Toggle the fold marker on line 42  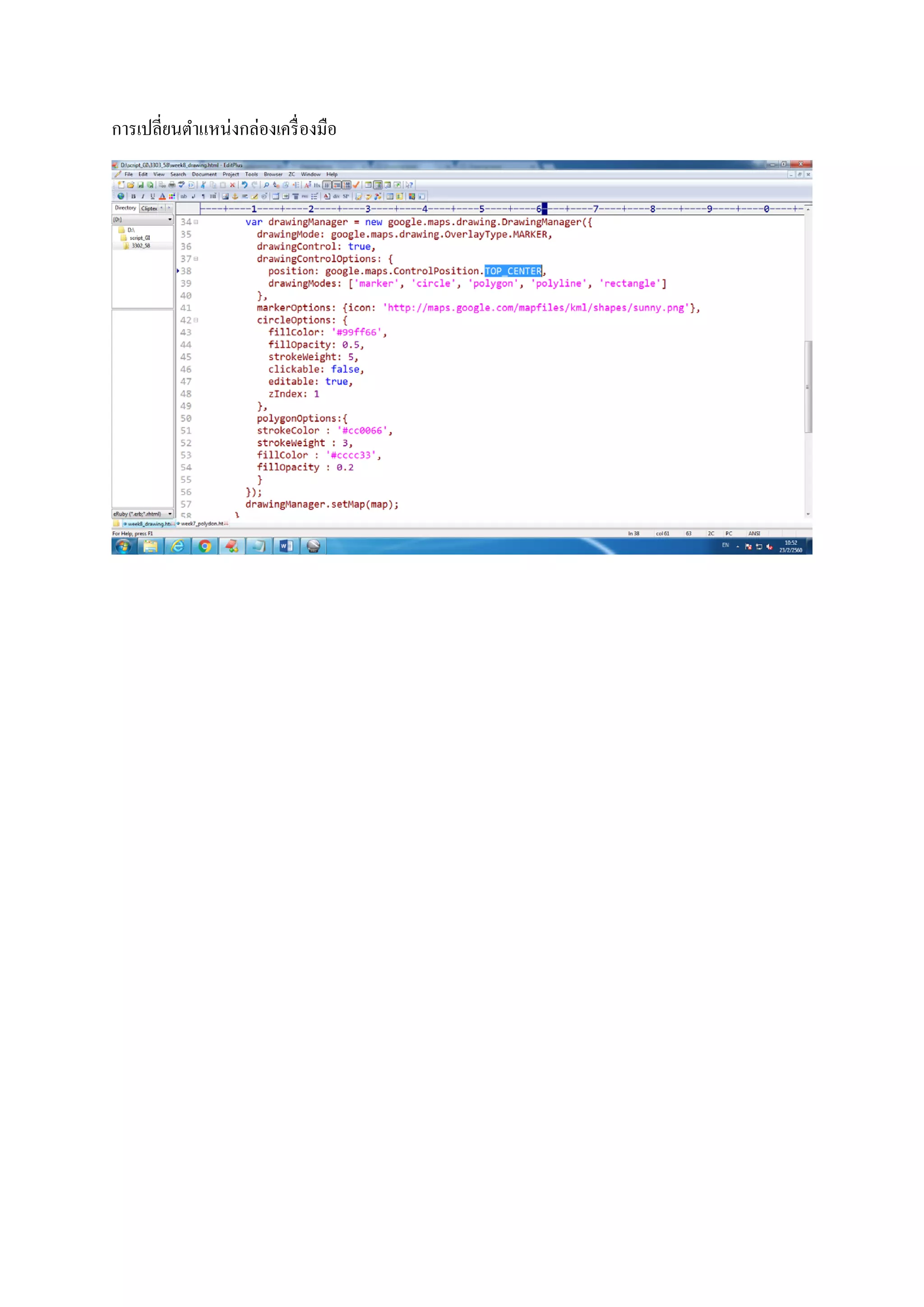196,320
